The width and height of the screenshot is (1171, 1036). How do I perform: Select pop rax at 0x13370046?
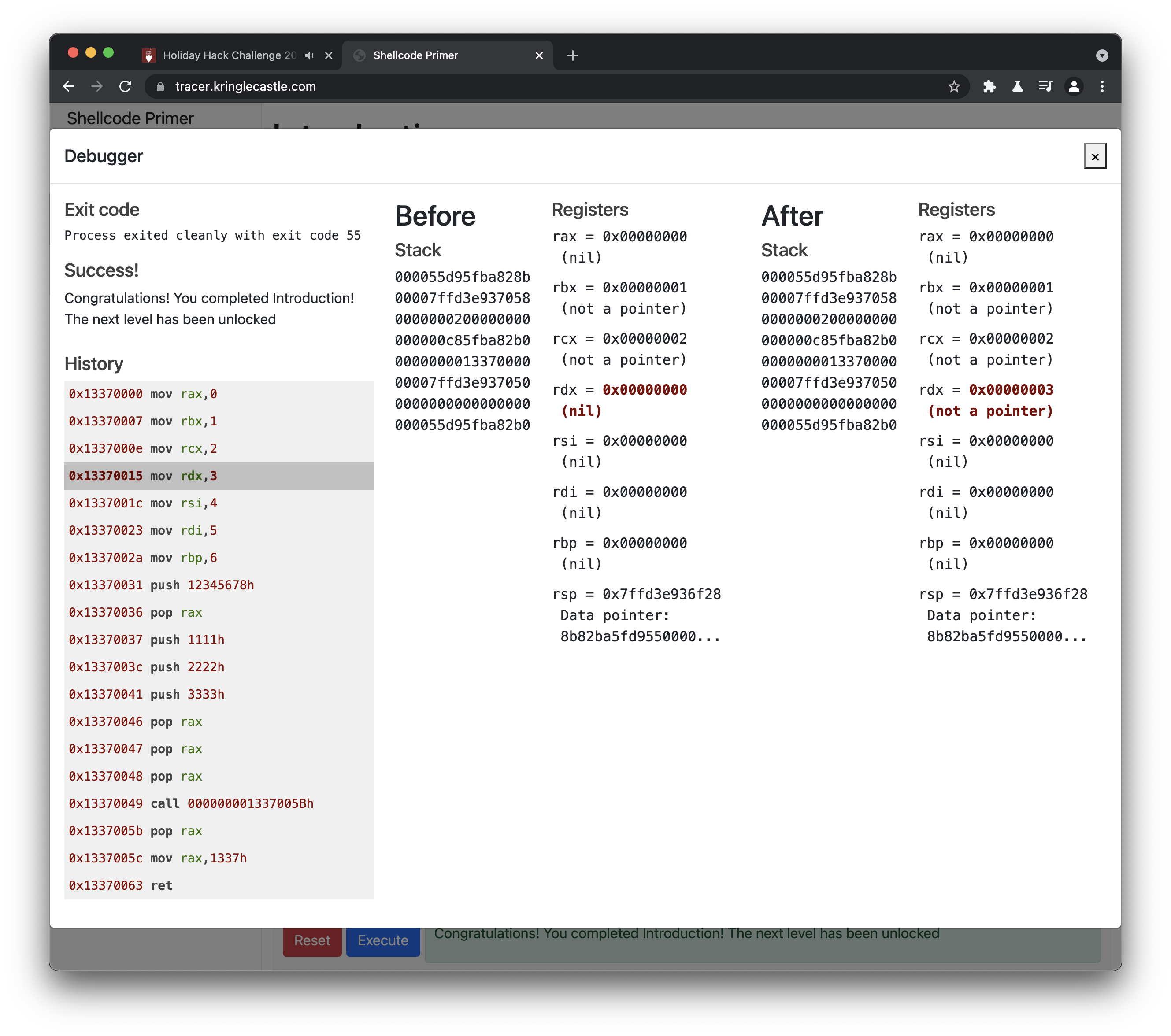click(x=219, y=721)
